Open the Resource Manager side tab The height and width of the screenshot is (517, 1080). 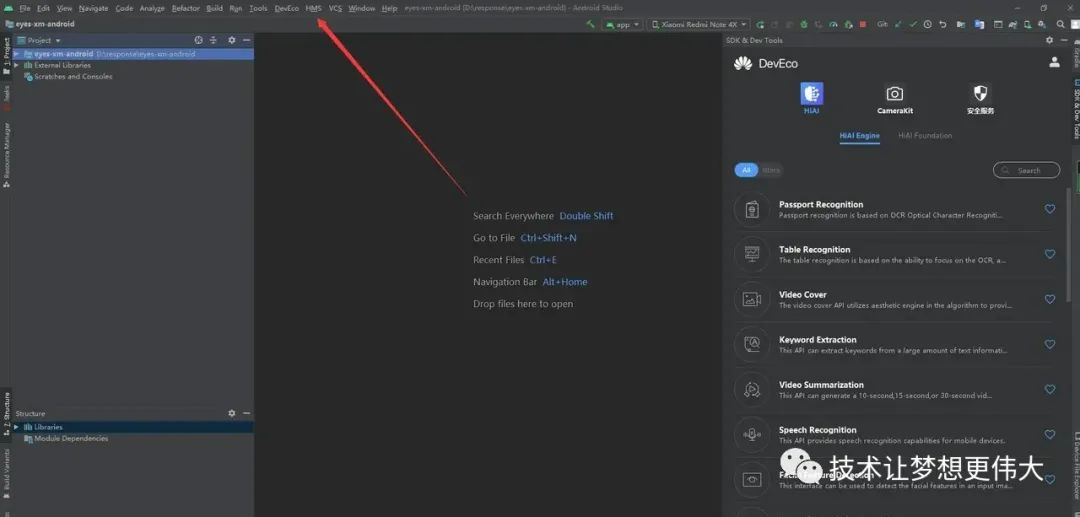tap(6, 155)
